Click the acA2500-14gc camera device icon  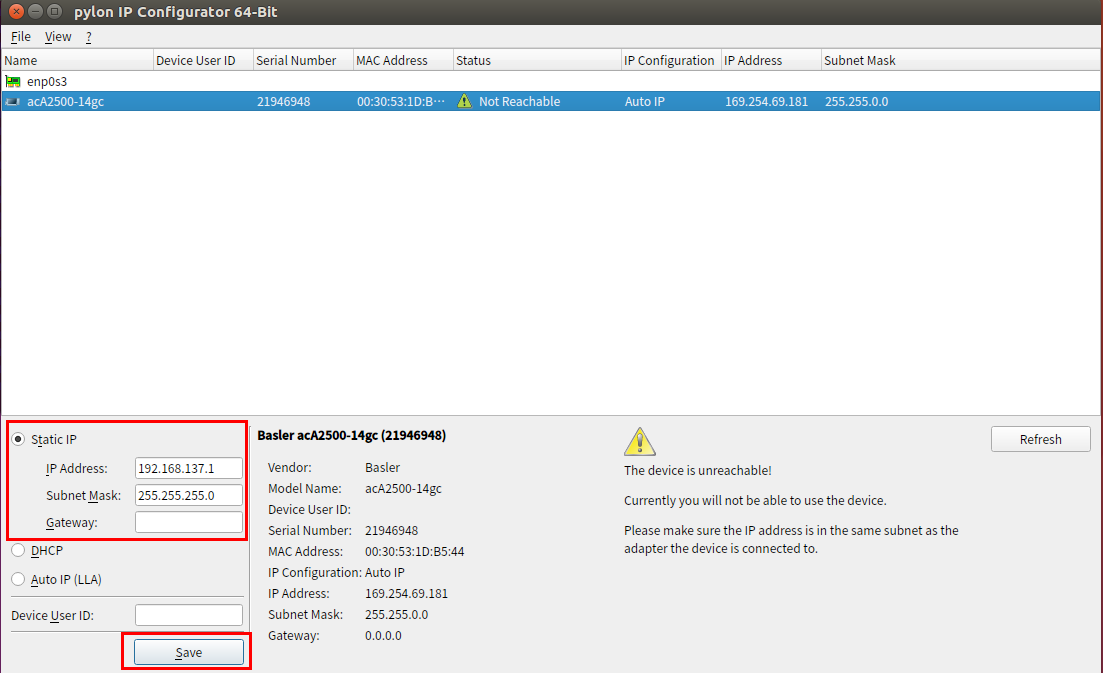click(x=13, y=102)
